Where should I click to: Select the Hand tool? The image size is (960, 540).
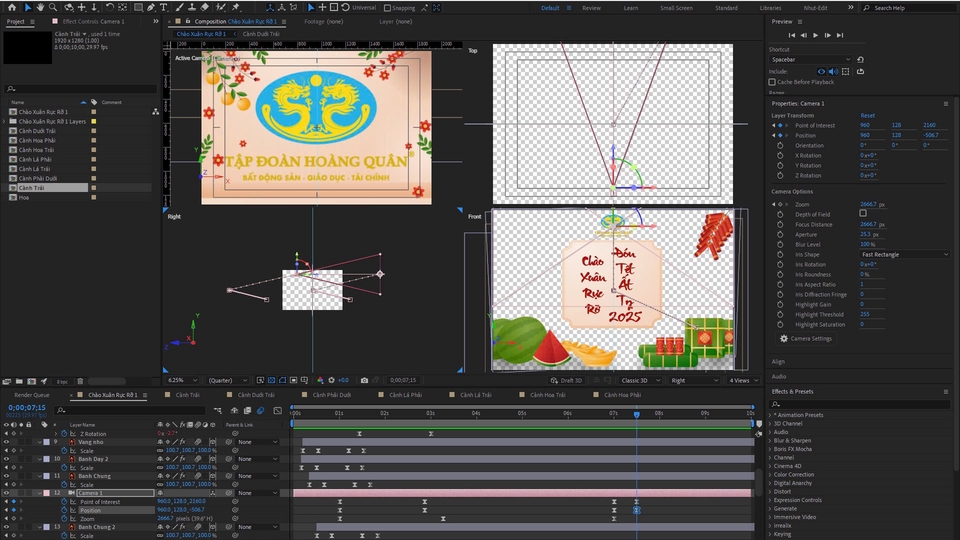pos(40,7)
